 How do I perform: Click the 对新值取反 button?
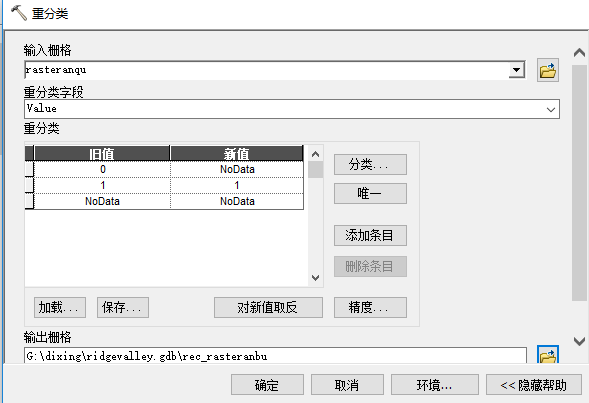point(268,308)
